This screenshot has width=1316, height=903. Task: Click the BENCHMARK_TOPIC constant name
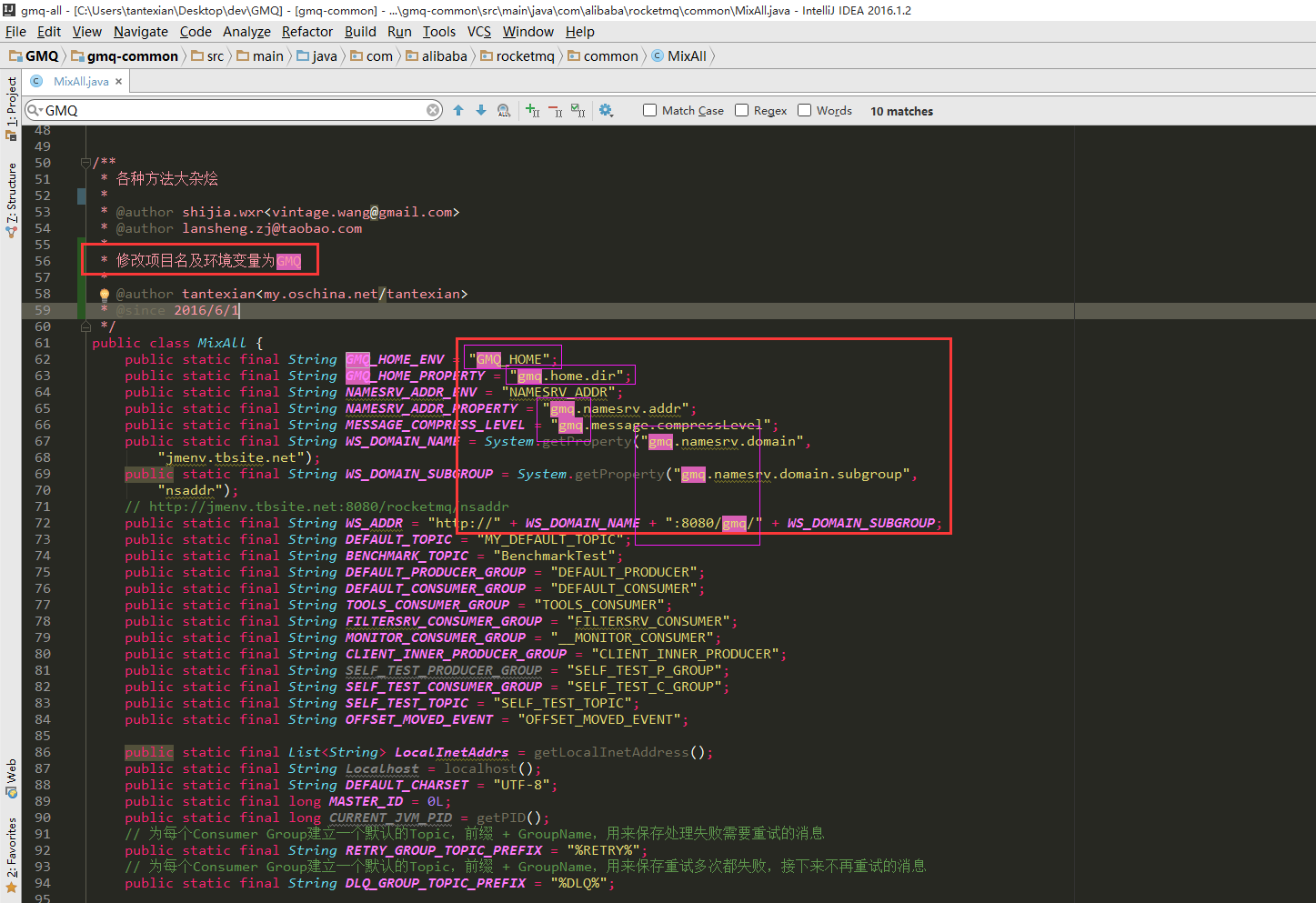click(x=407, y=556)
